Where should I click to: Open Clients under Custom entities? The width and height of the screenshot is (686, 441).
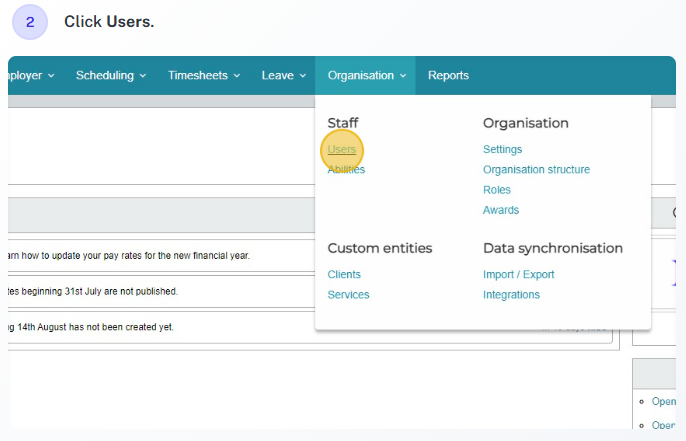pos(344,274)
